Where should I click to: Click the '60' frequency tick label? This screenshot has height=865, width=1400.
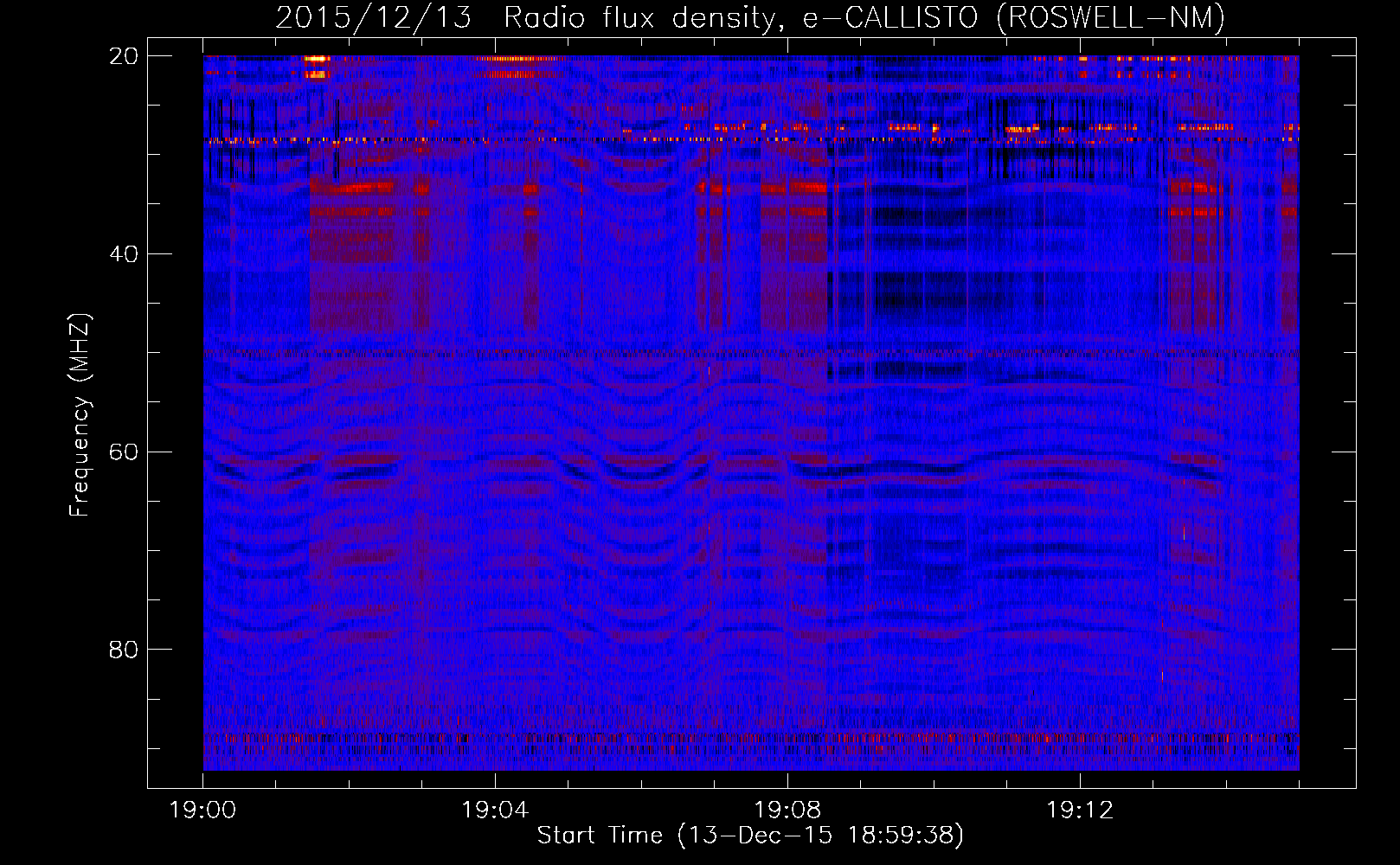click(123, 452)
